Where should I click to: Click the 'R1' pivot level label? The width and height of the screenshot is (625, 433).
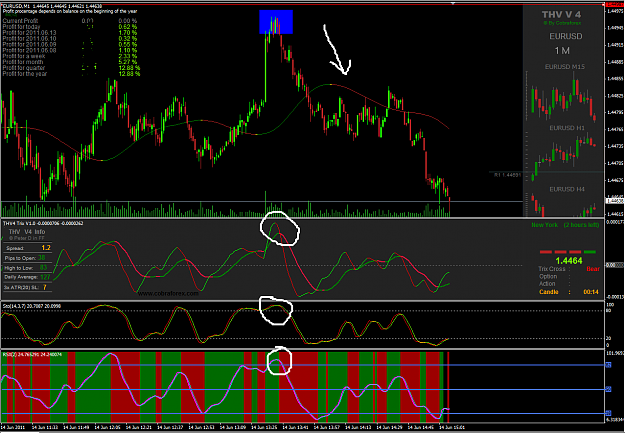(x=507, y=175)
